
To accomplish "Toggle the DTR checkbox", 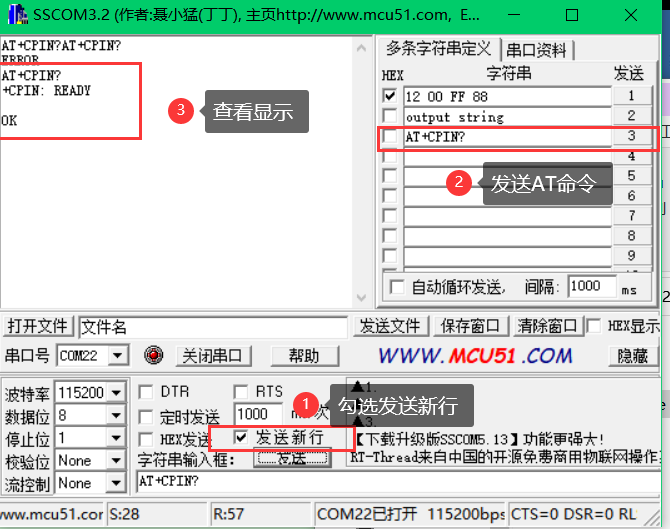I will pos(146,392).
